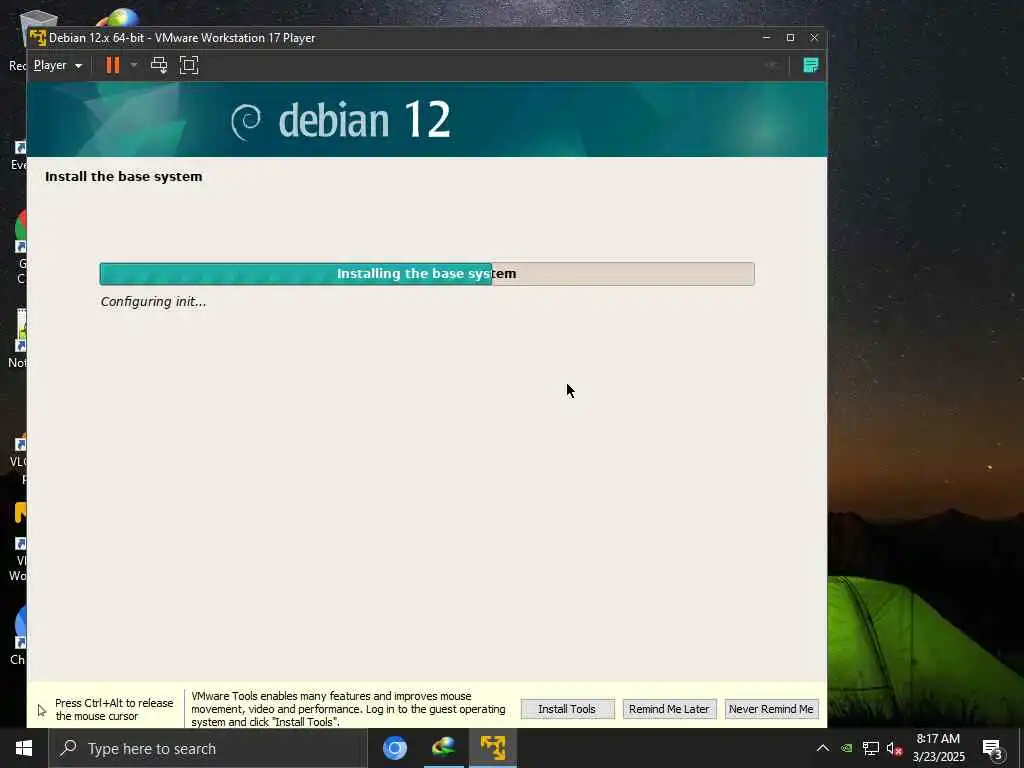Expand the power options arrow next to pause
The height and width of the screenshot is (768, 1024).
click(134, 65)
